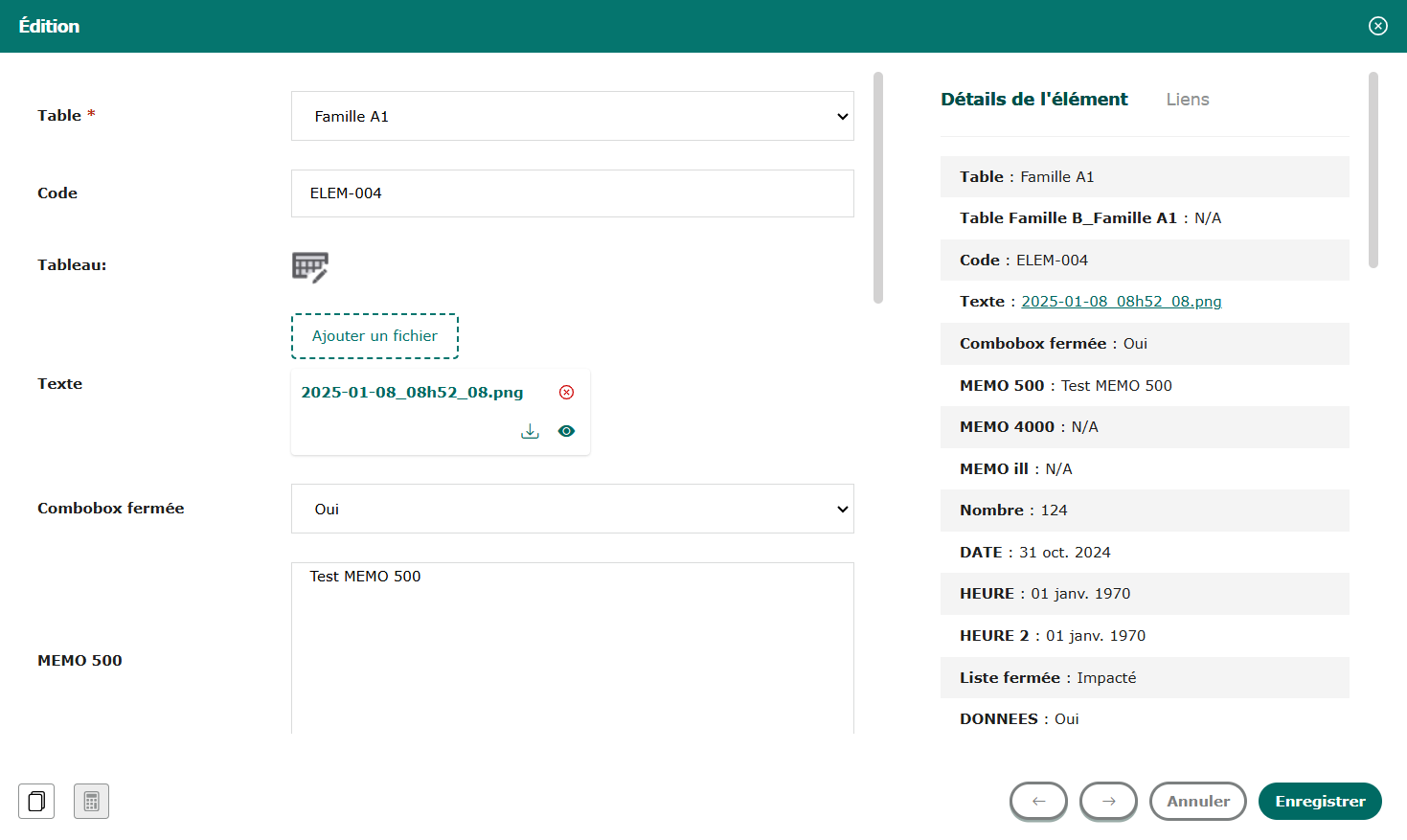Download the attached 2025-01-08 file
This screenshot has height=840, width=1407.
pos(530,431)
